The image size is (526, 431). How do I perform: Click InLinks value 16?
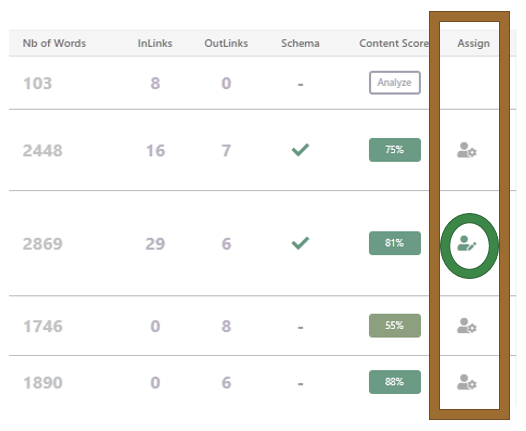coord(155,150)
